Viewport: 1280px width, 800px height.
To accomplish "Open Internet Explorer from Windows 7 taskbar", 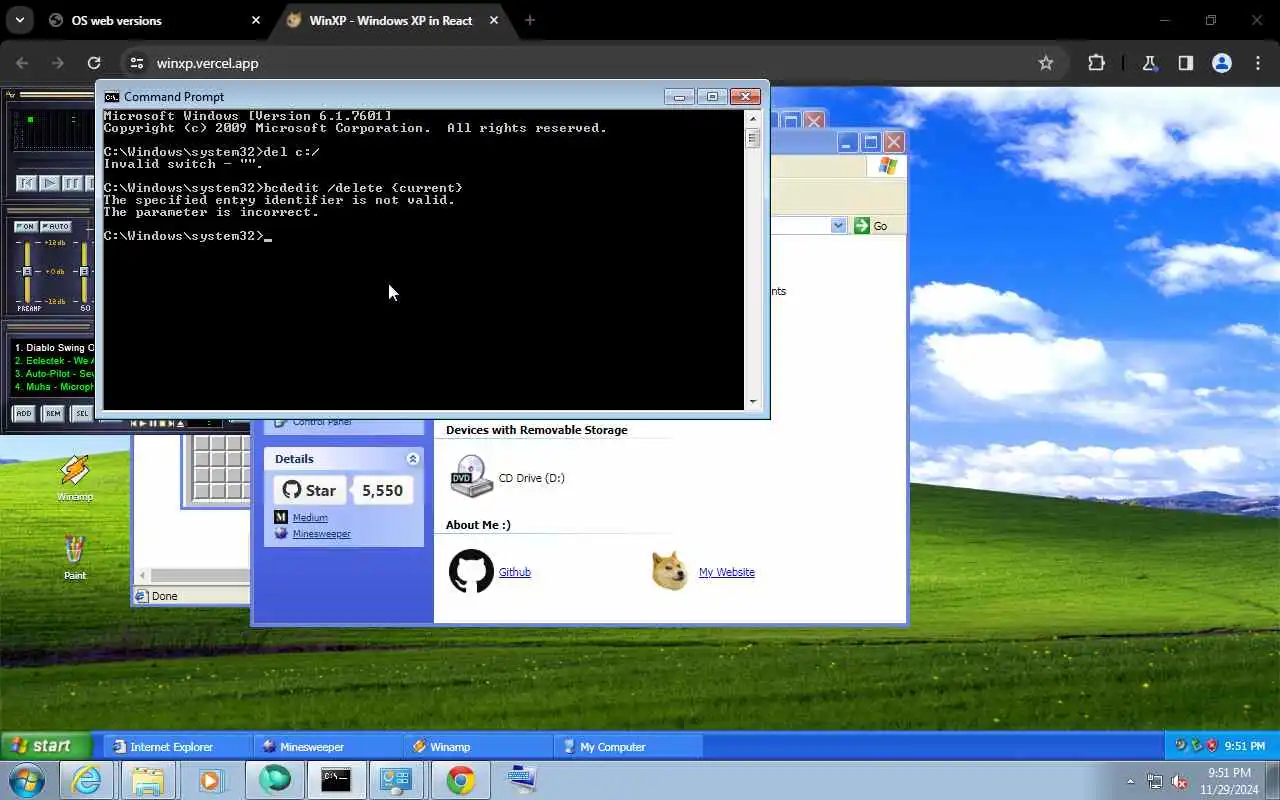I will (86, 780).
